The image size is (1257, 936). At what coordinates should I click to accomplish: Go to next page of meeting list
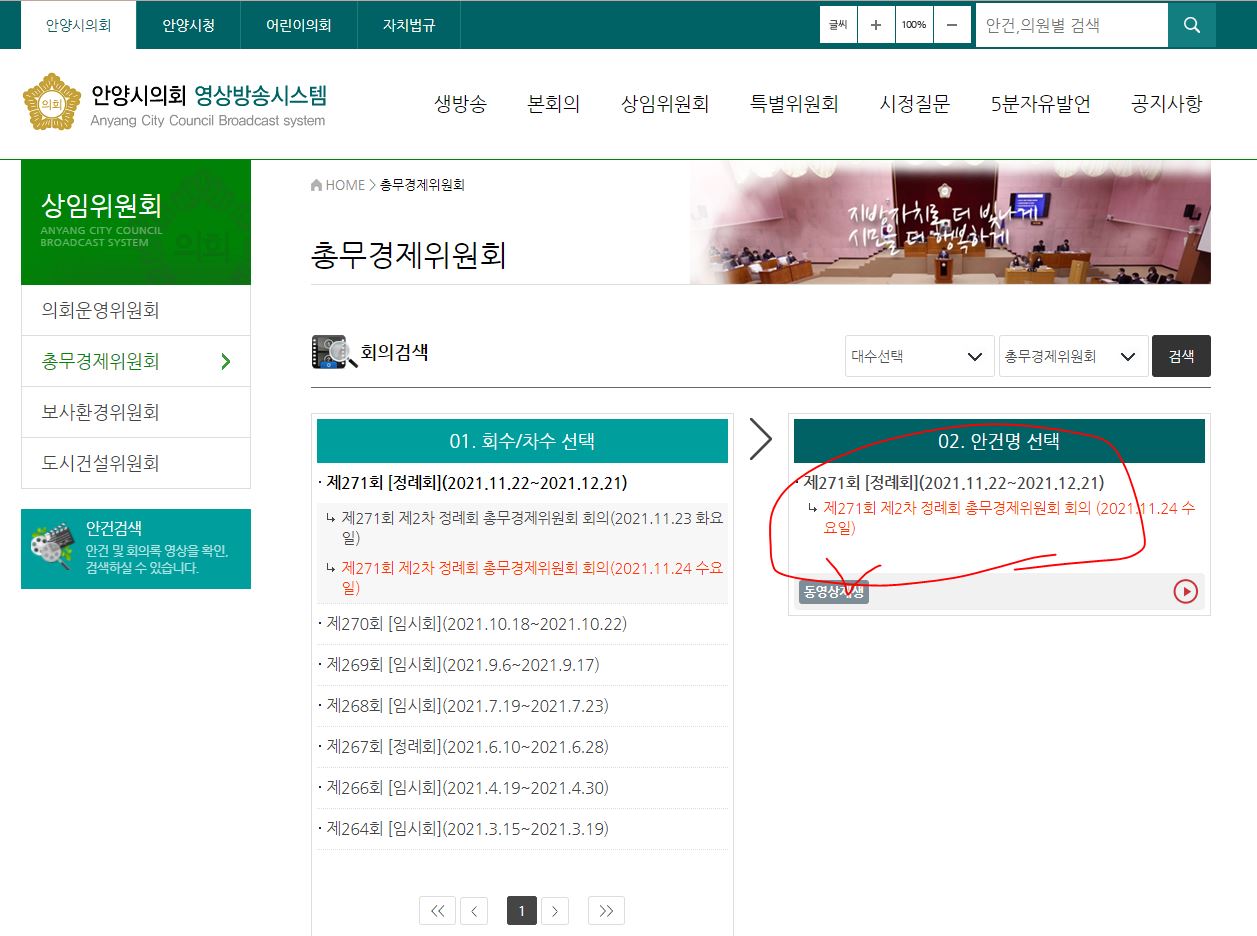click(x=554, y=910)
